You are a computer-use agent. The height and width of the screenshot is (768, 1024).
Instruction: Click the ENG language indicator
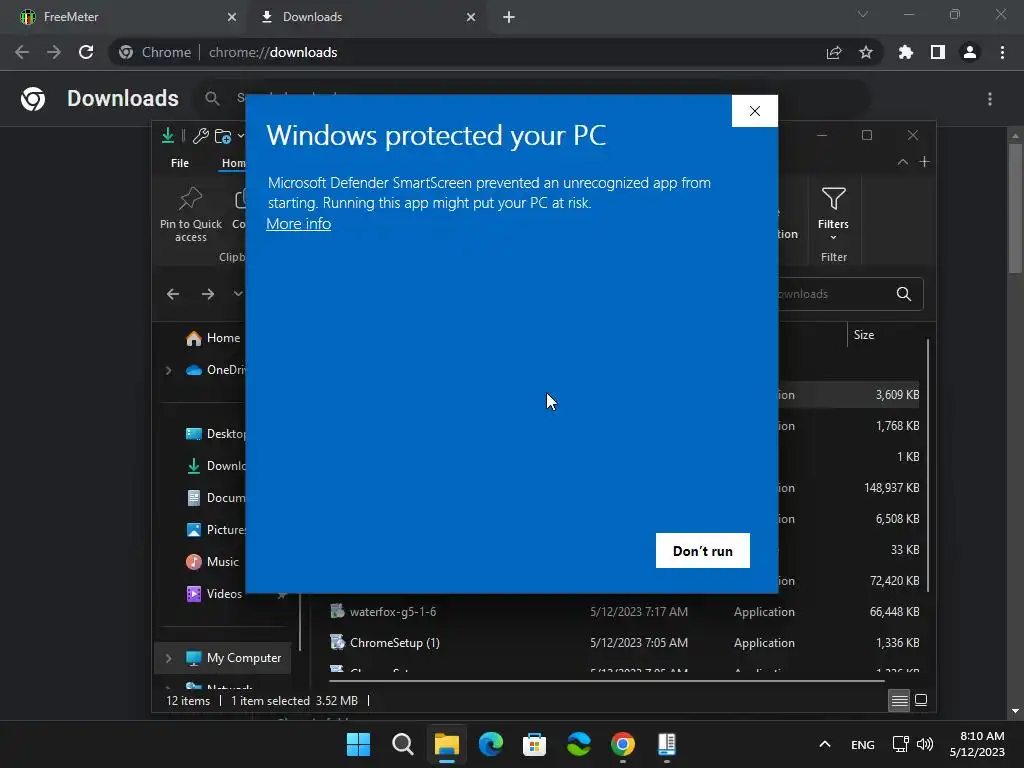(863, 744)
